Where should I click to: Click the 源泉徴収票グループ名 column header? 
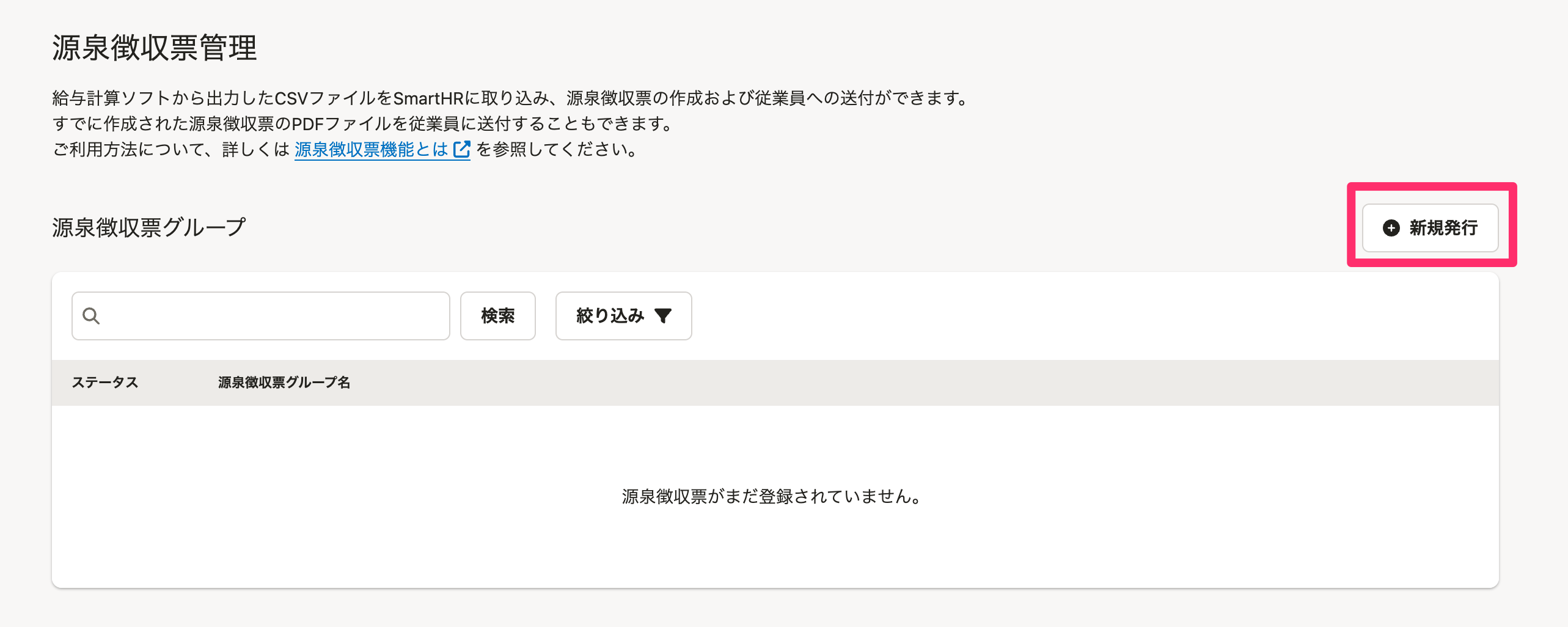pos(284,383)
